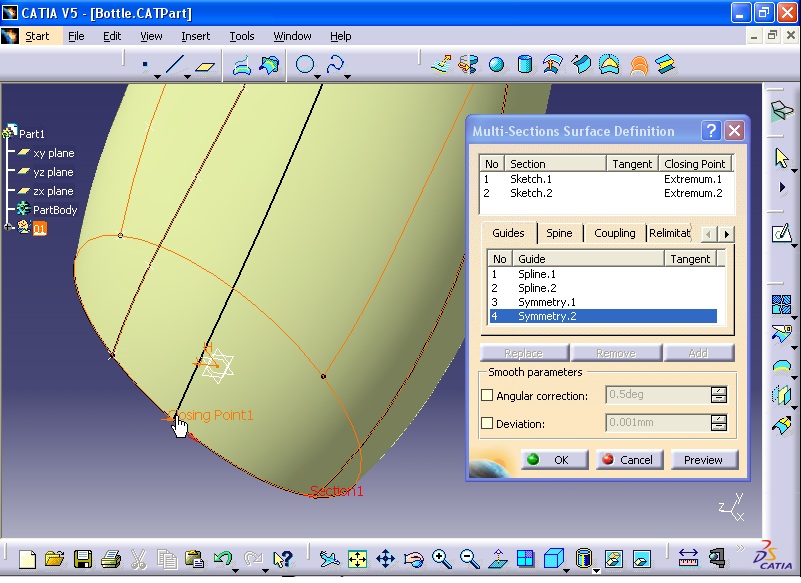Select the Revolve surface tool
The image size is (801, 583).
tap(466, 63)
